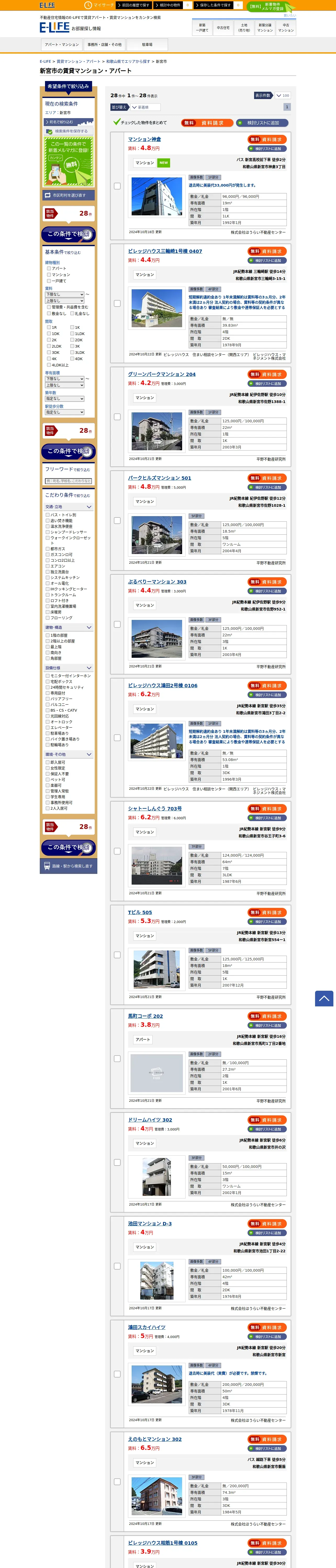Open the rent upper limit dropdown
This screenshot has height=1568, width=336.
click(x=65, y=301)
